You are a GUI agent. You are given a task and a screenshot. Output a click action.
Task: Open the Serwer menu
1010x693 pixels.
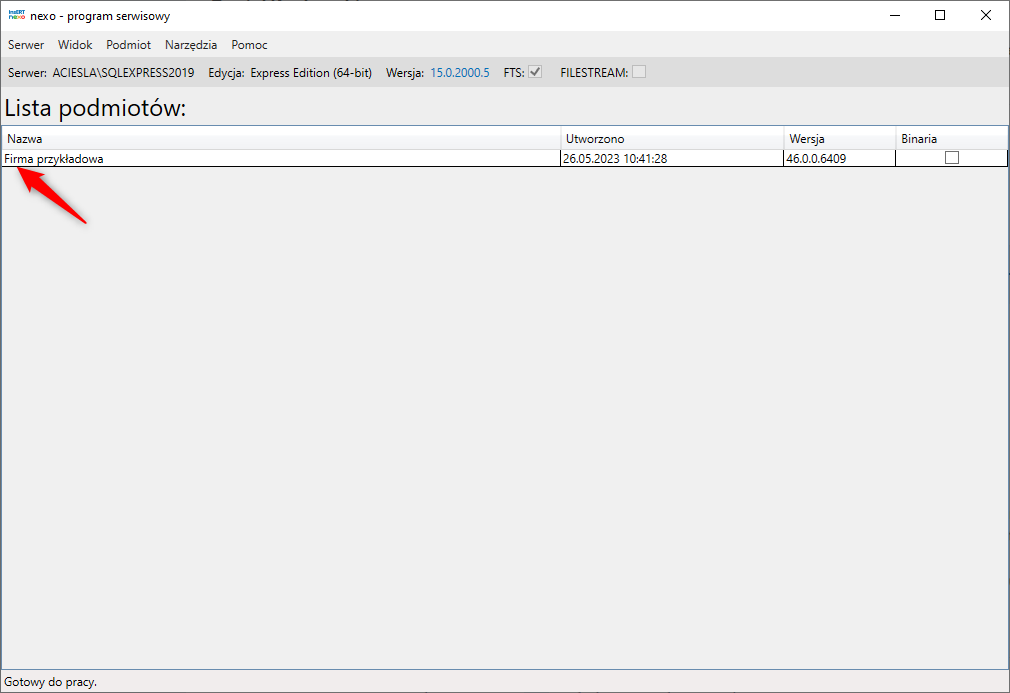pos(26,45)
